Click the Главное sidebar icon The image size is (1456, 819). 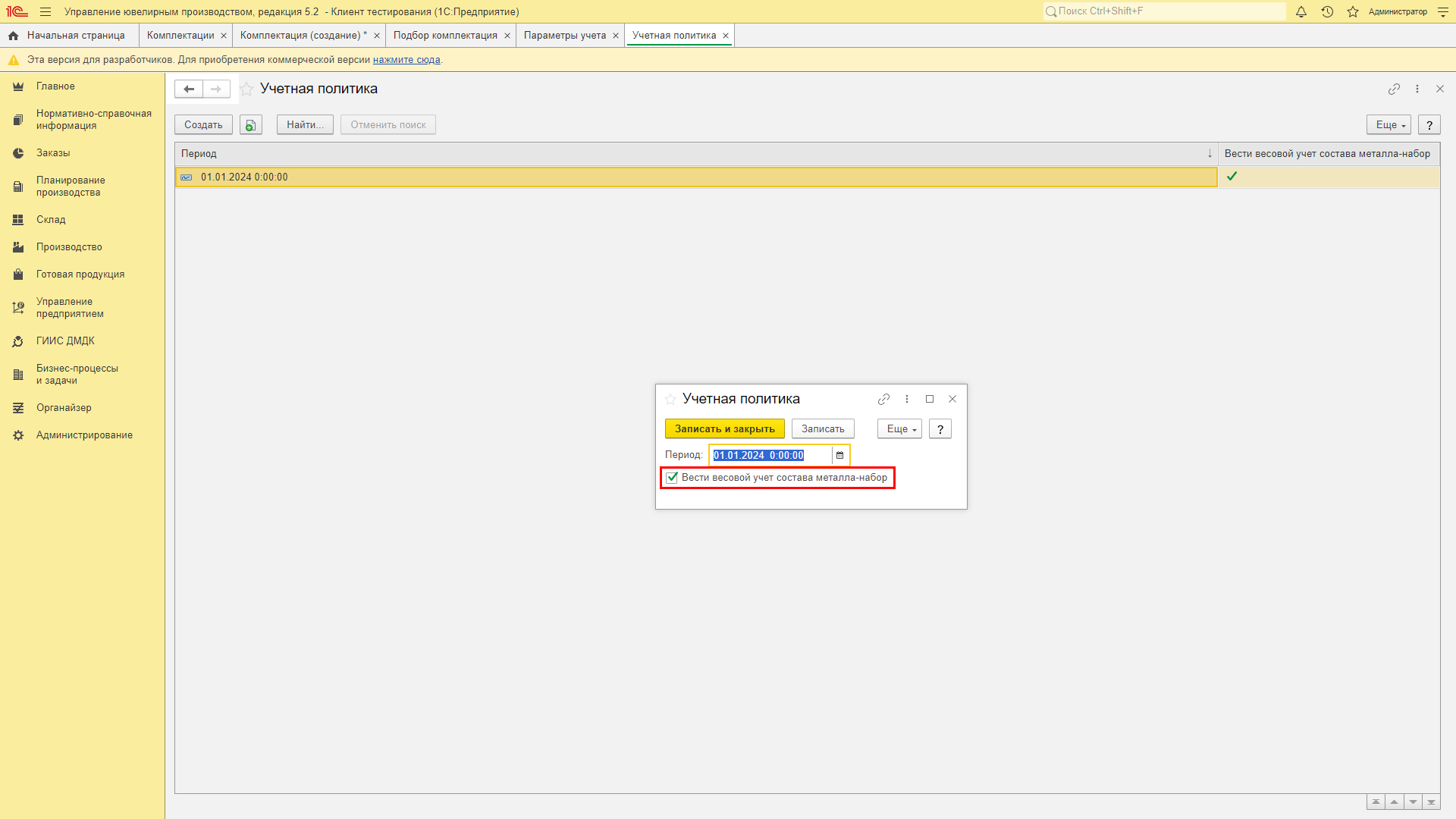point(18,86)
